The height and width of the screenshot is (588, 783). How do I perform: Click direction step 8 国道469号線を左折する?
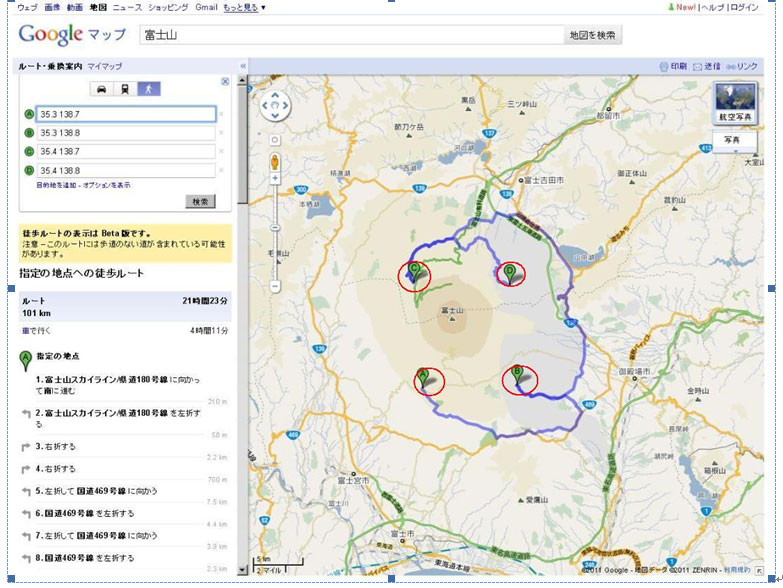point(85,558)
